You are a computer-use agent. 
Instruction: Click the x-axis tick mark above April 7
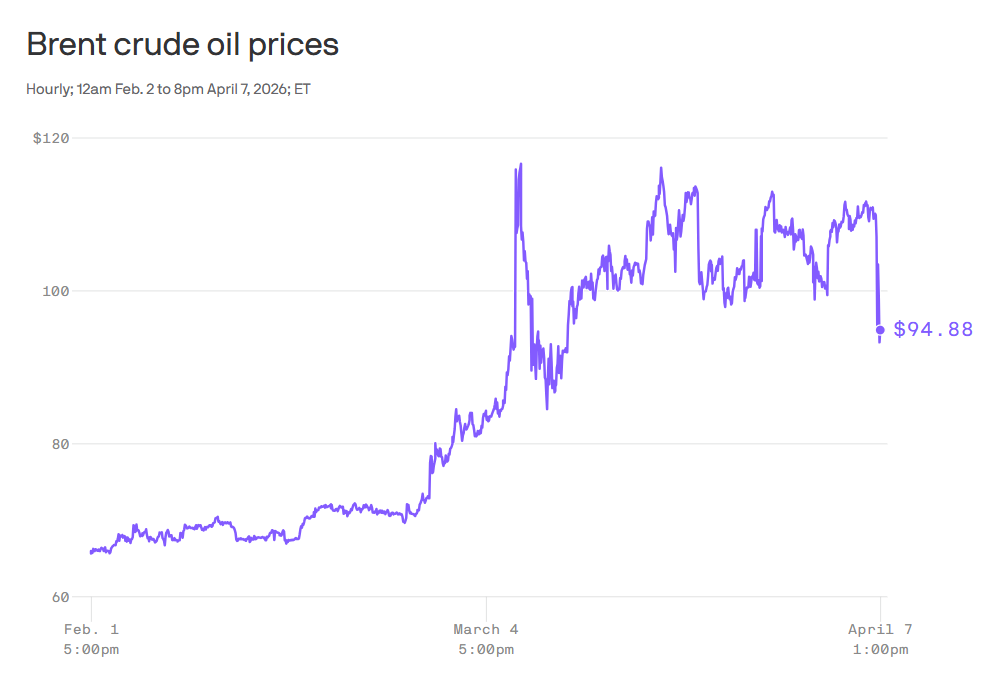tap(880, 603)
